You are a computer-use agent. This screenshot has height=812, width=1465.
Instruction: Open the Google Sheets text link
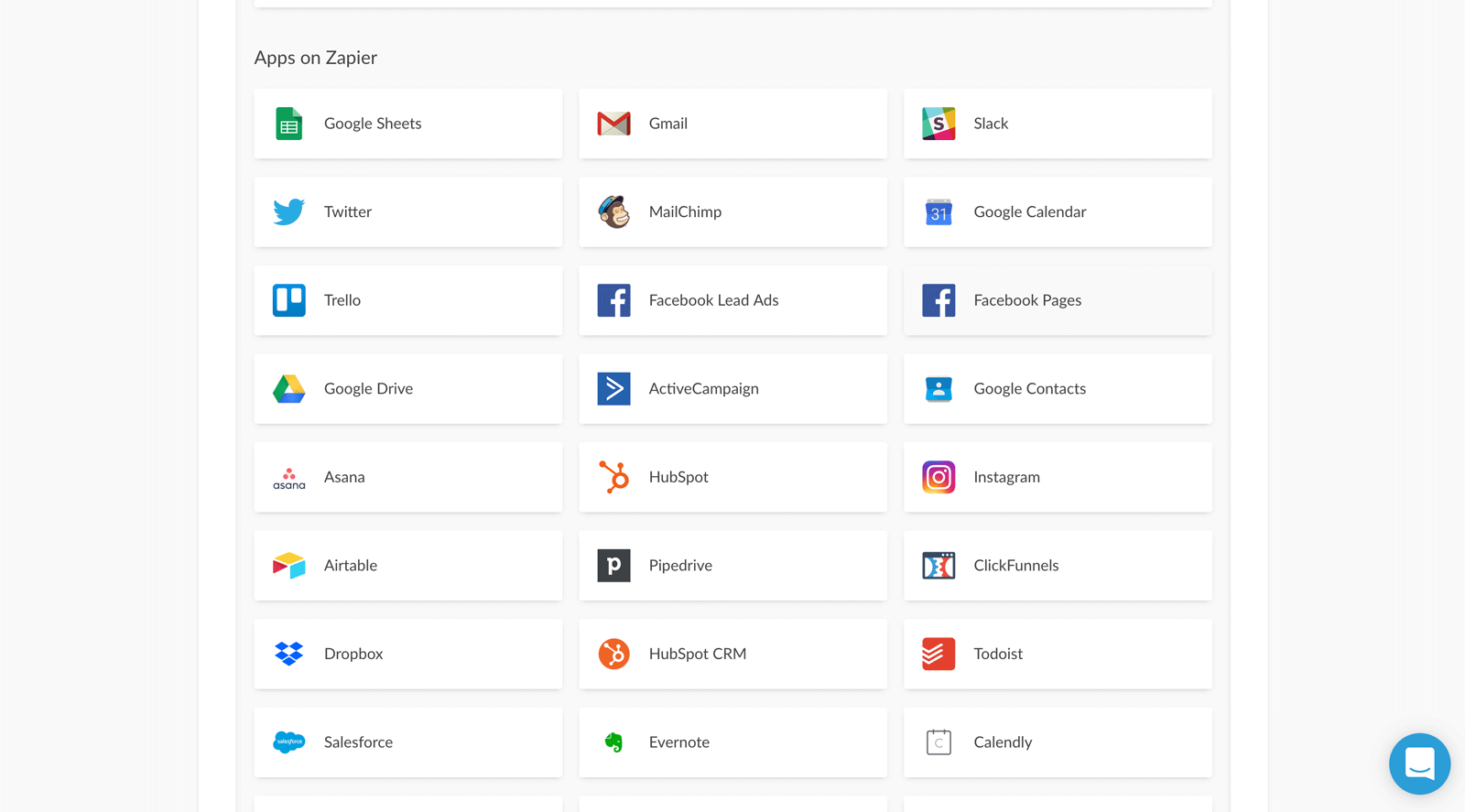tap(373, 124)
